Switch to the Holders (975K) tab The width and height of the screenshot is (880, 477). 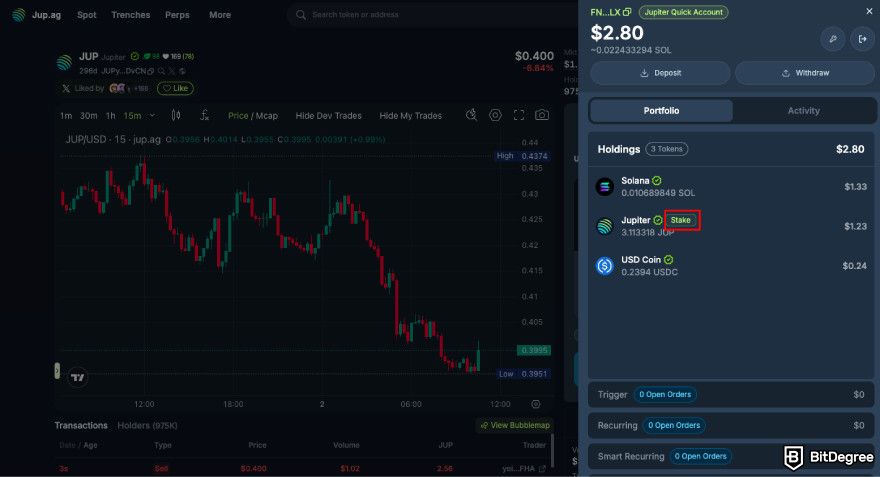[x=147, y=425]
